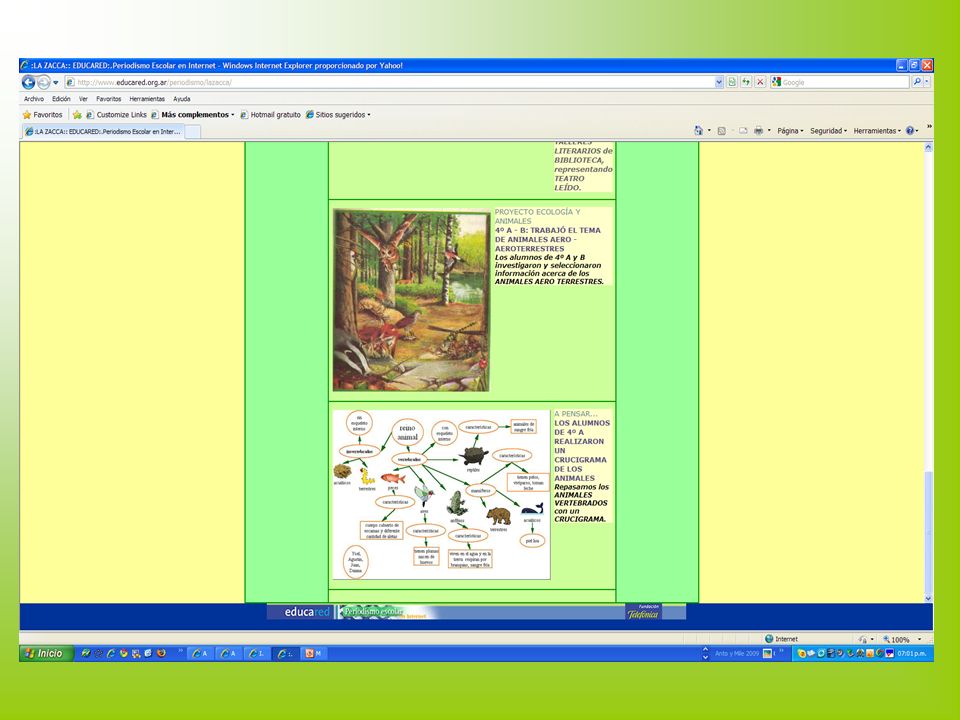Click the Fundación Telefónica logo

643,612
